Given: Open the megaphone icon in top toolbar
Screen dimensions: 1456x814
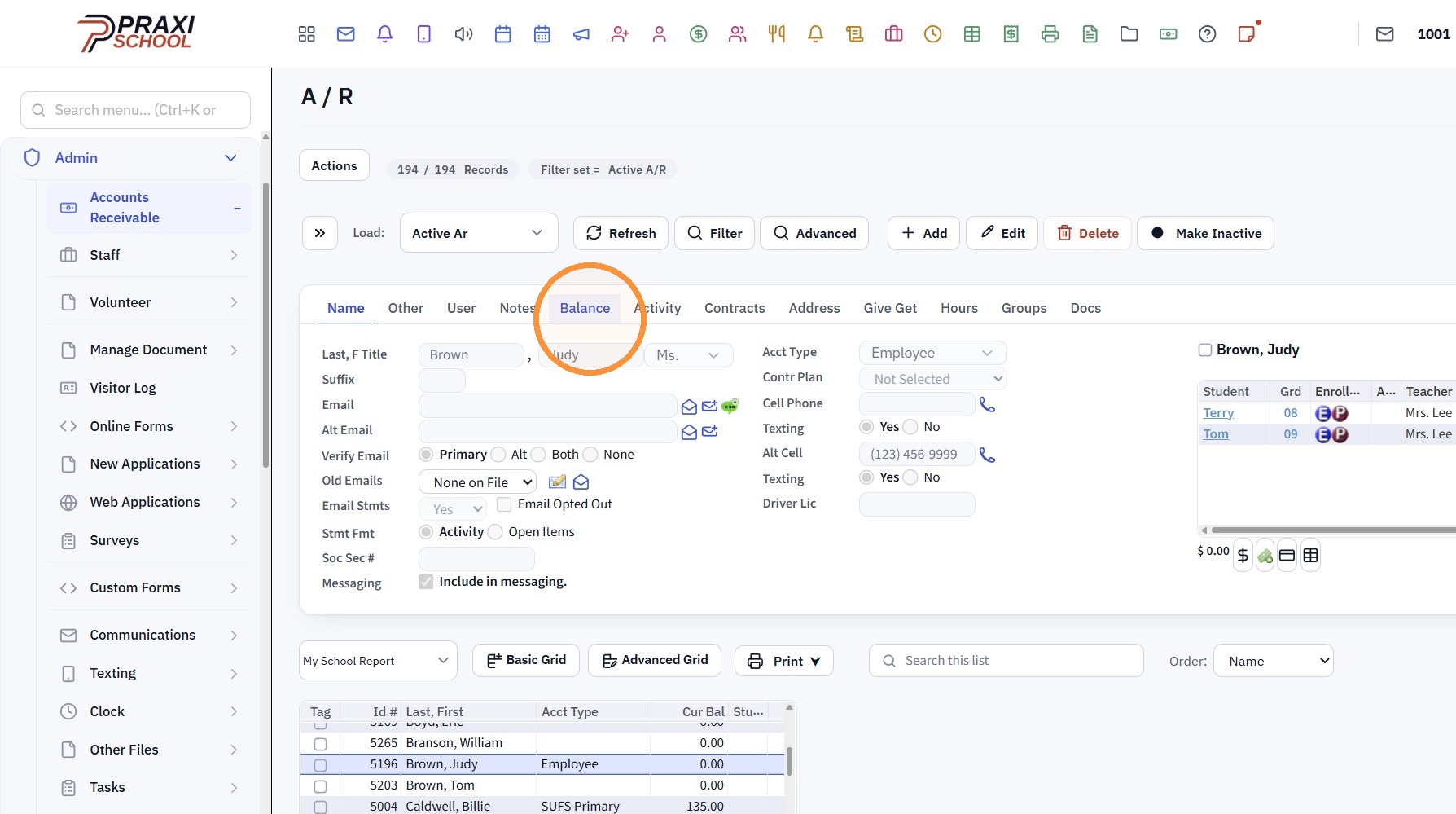Looking at the screenshot, I should (581, 34).
